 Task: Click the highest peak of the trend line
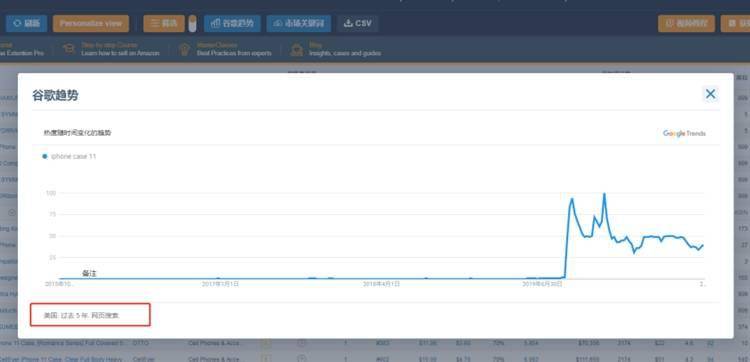(x=605, y=194)
